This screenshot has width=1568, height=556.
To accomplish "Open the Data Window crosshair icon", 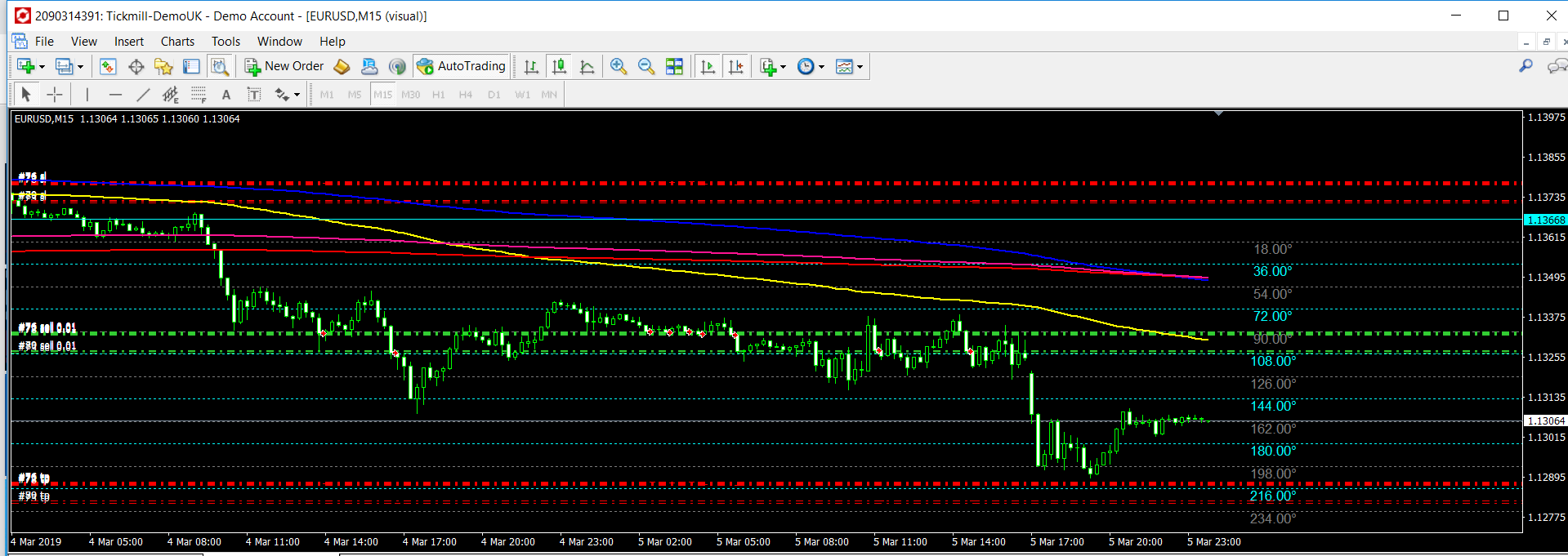I will 136,67.
